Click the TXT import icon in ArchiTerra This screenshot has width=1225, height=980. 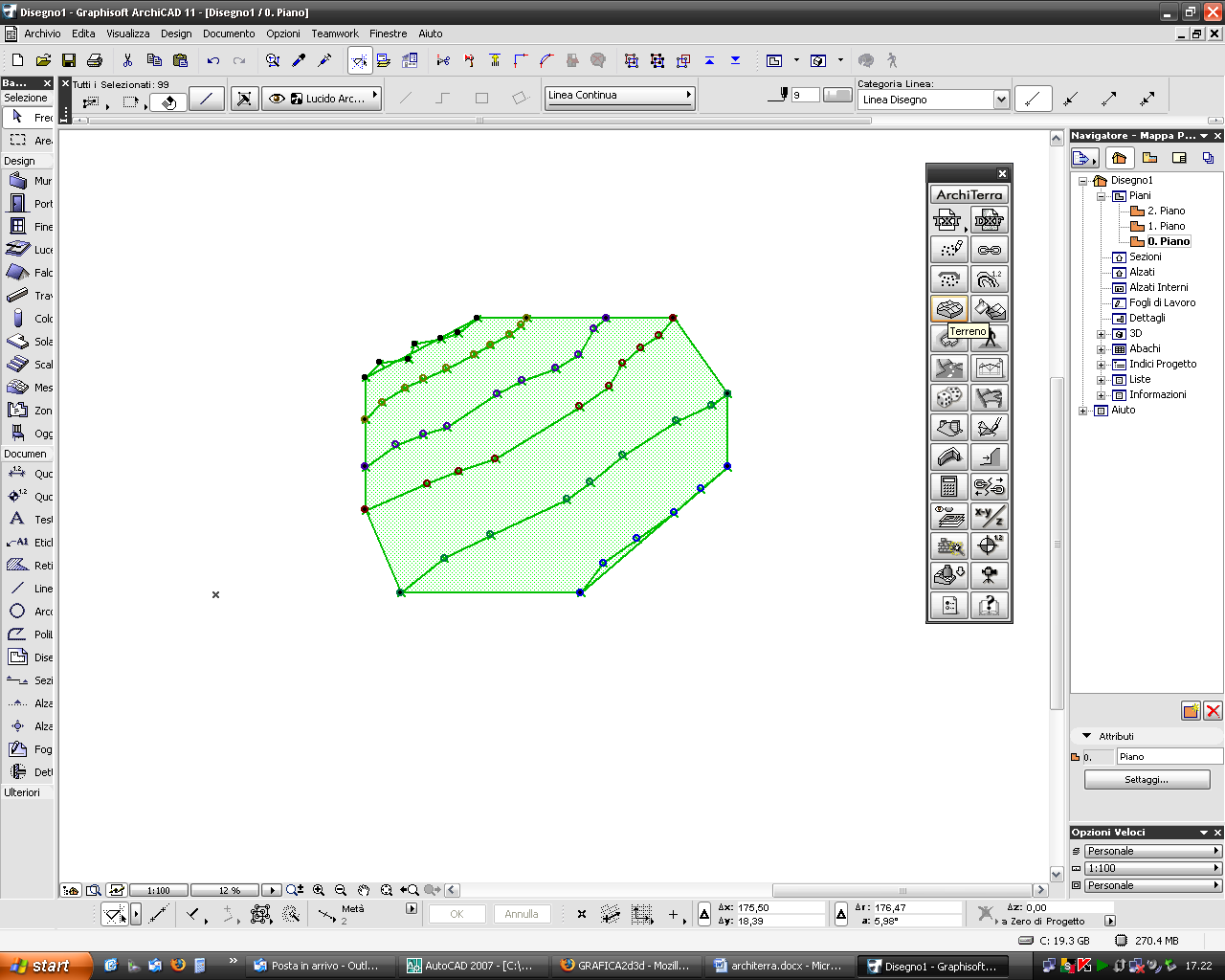pos(948,221)
